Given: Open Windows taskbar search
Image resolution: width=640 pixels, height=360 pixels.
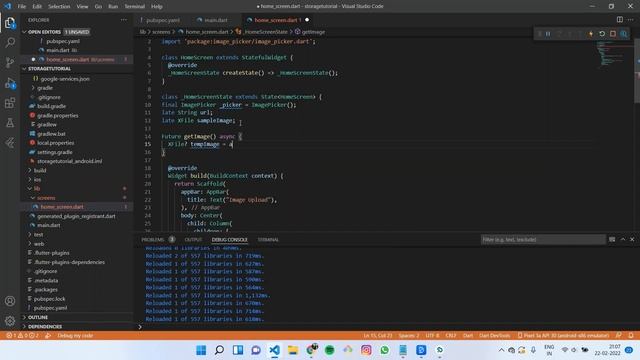Looking at the screenshot, I should 219,350.
